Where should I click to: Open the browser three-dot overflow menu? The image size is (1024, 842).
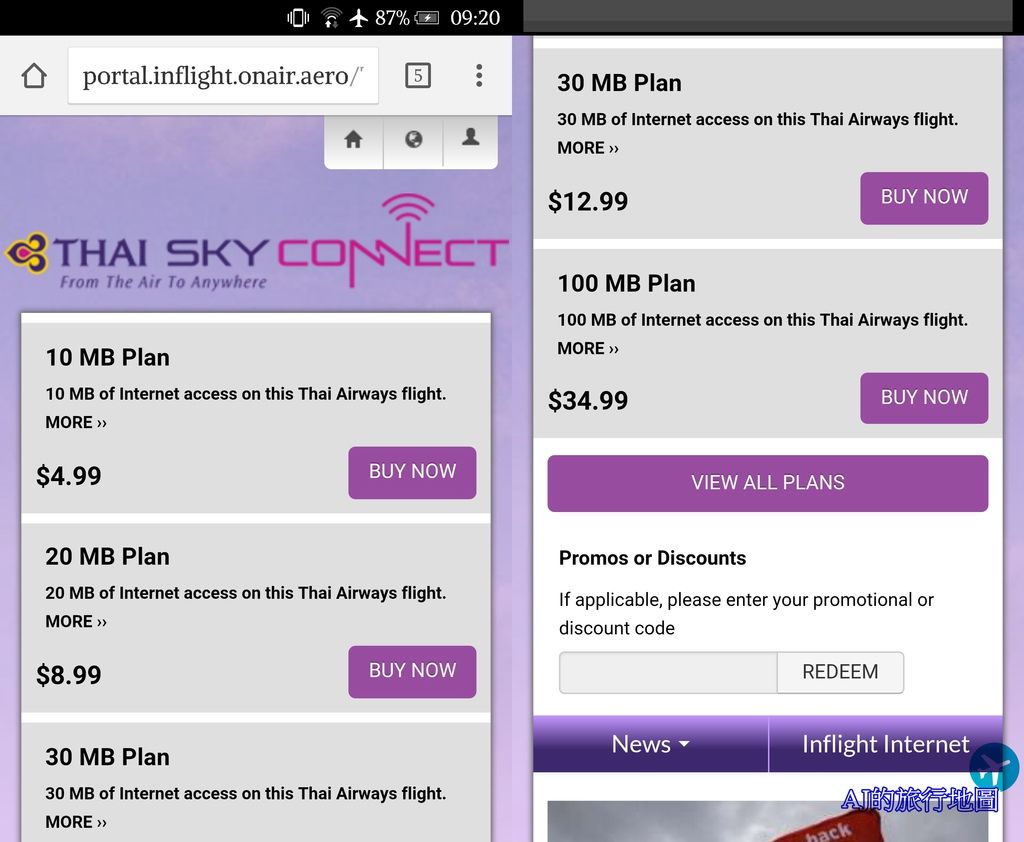click(479, 76)
